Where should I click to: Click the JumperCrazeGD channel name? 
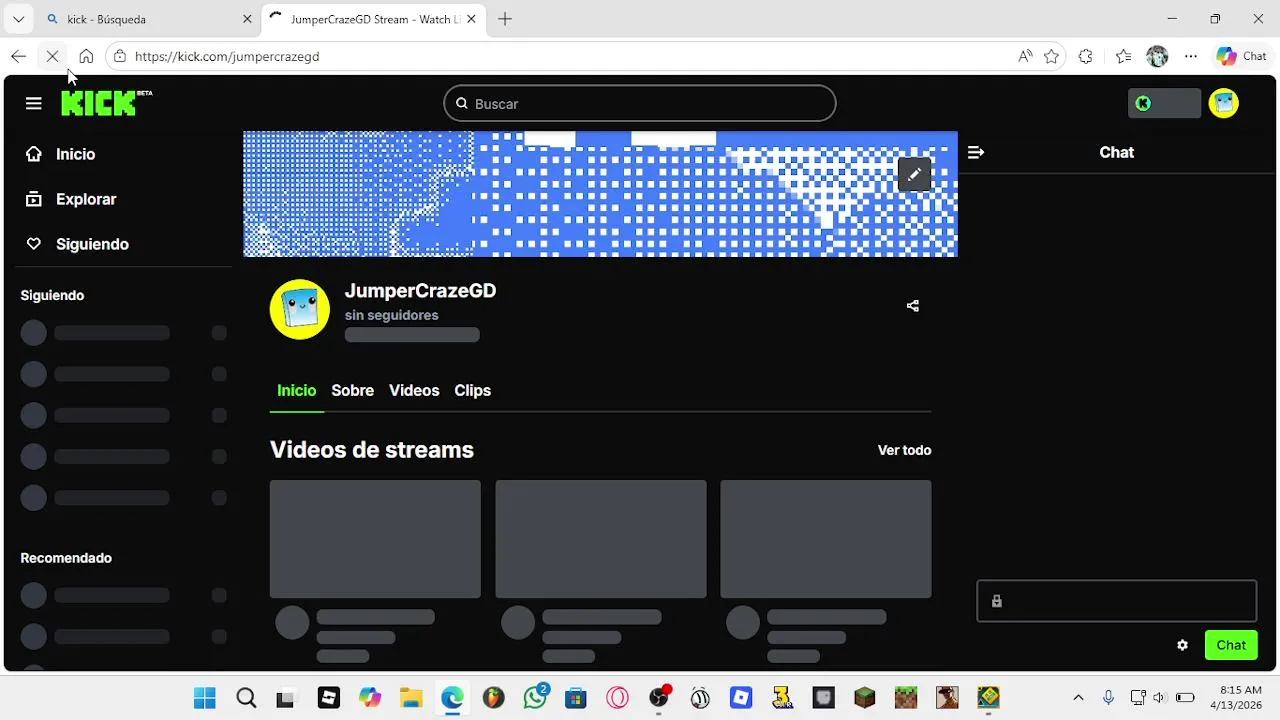(420, 290)
